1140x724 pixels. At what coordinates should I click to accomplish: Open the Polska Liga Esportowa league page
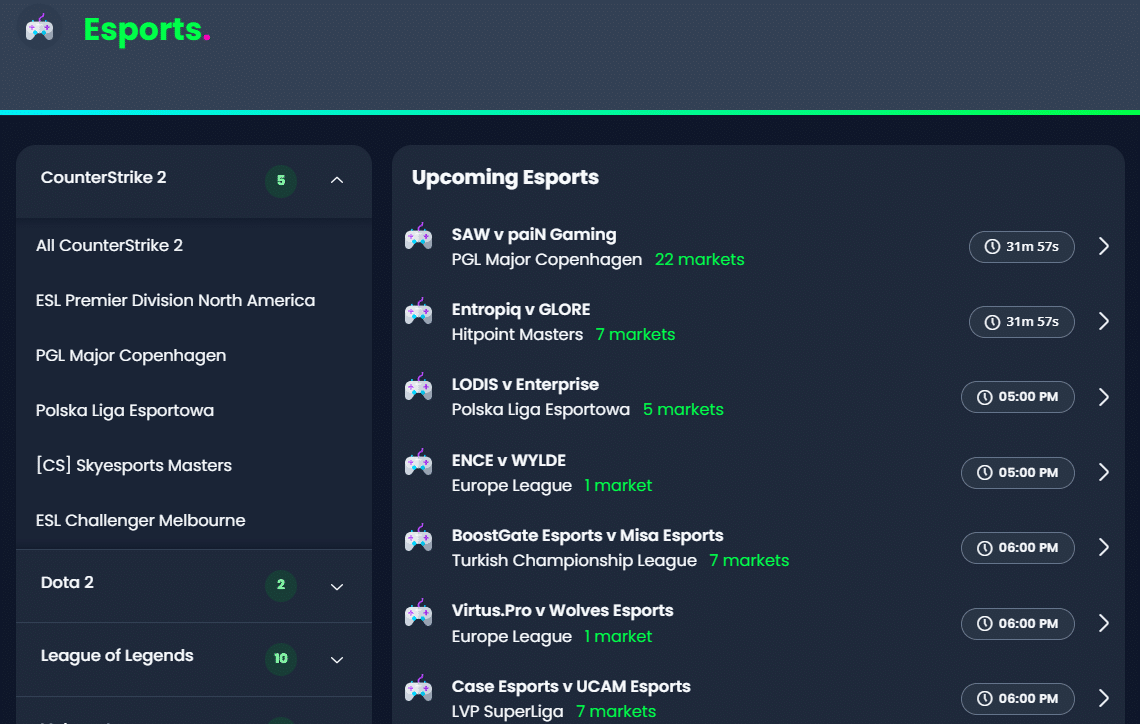point(124,410)
